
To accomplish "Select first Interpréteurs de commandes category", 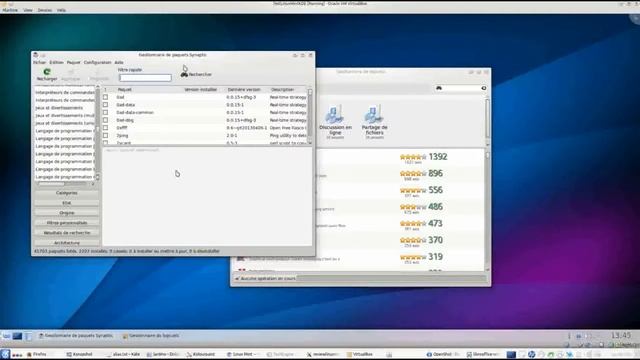I will [x=65, y=93].
